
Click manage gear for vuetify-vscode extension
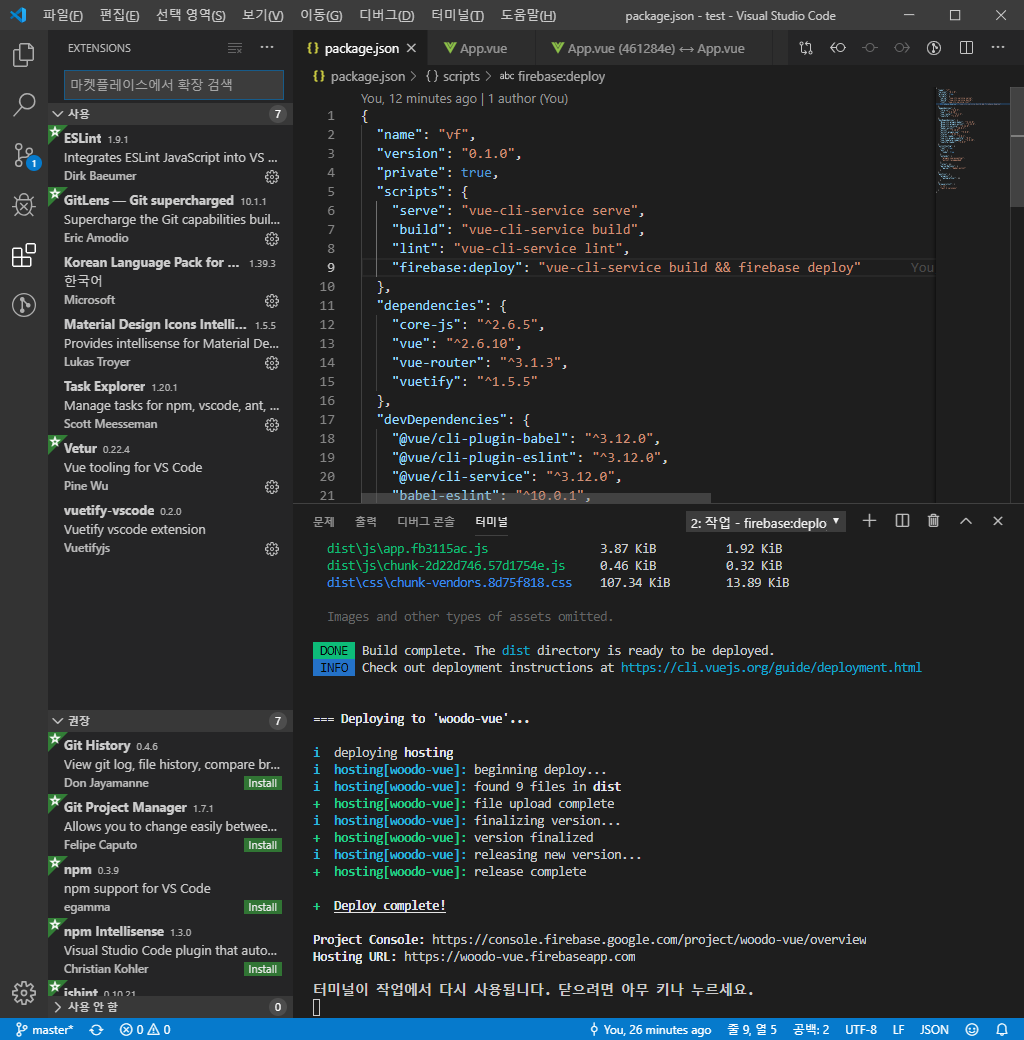click(272, 549)
